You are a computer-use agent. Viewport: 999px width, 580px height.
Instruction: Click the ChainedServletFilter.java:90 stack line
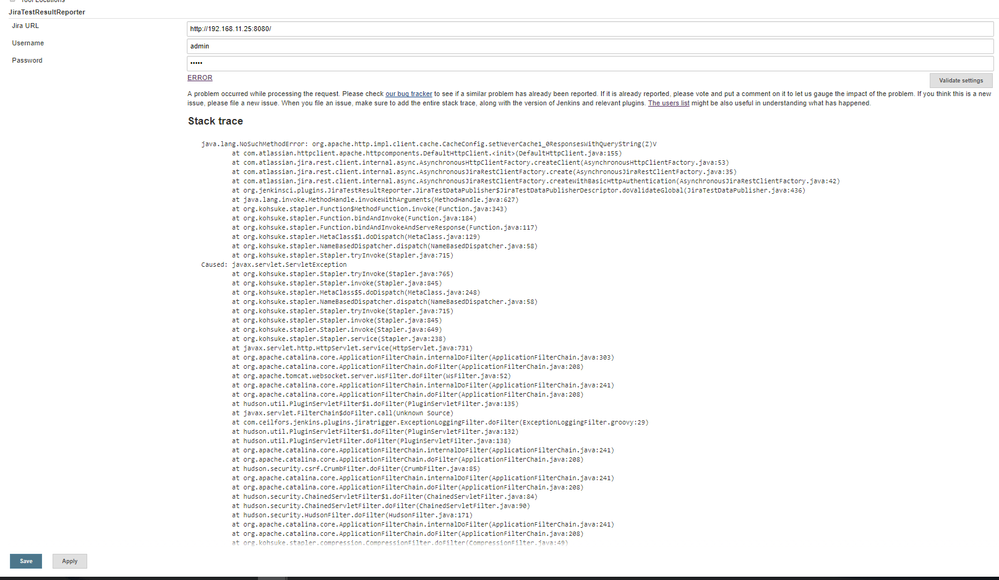pos(380,506)
